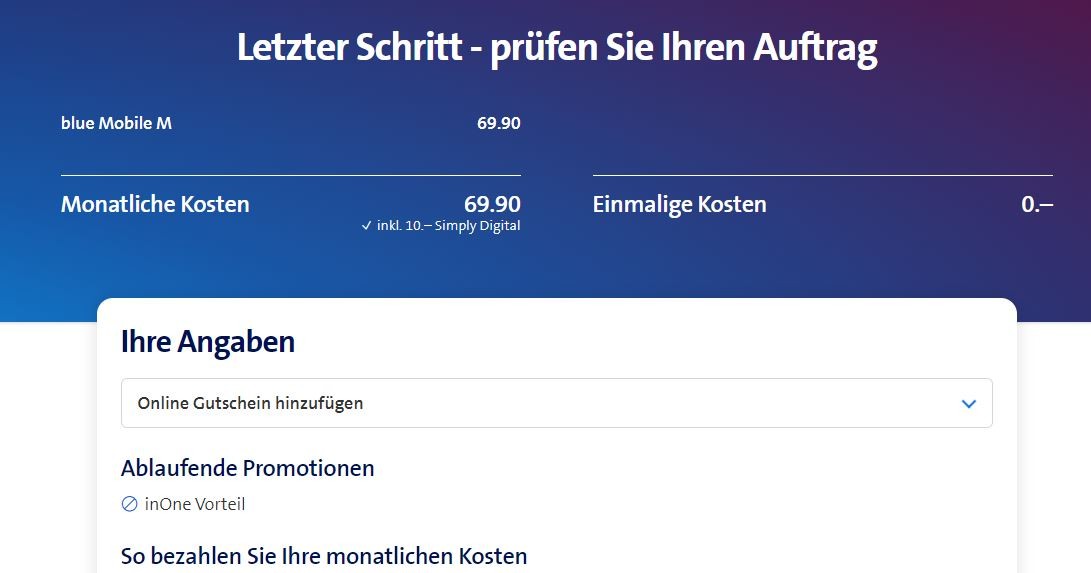This screenshot has height=573, width=1091.
Task: Click the divider line above Monatliche Kosten
Action: tap(290, 176)
